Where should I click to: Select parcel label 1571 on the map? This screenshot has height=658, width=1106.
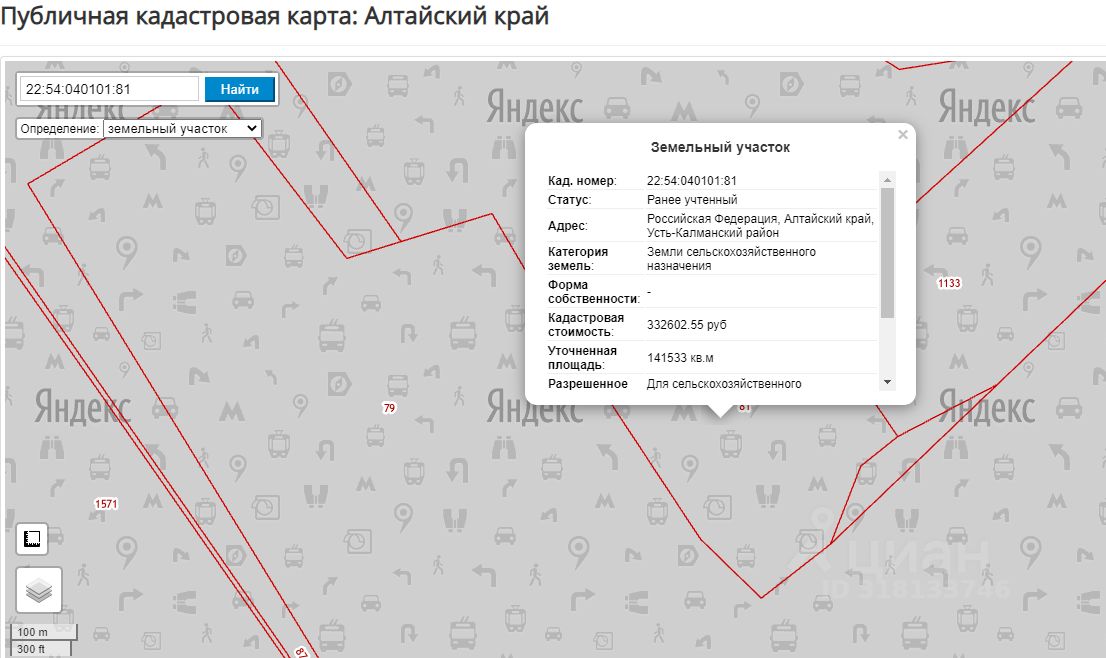(107, 504)
